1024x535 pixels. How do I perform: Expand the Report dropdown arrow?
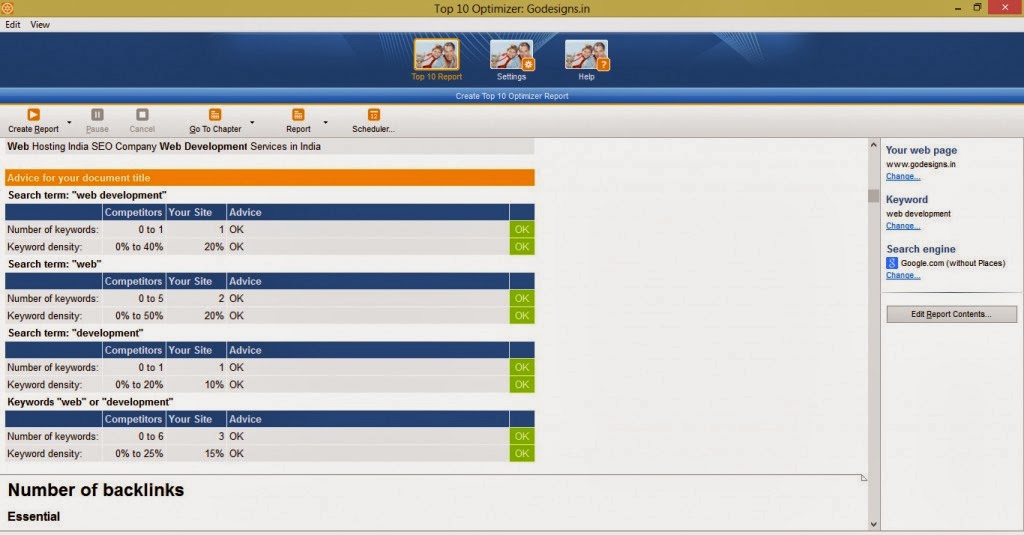tap(325, 122)
